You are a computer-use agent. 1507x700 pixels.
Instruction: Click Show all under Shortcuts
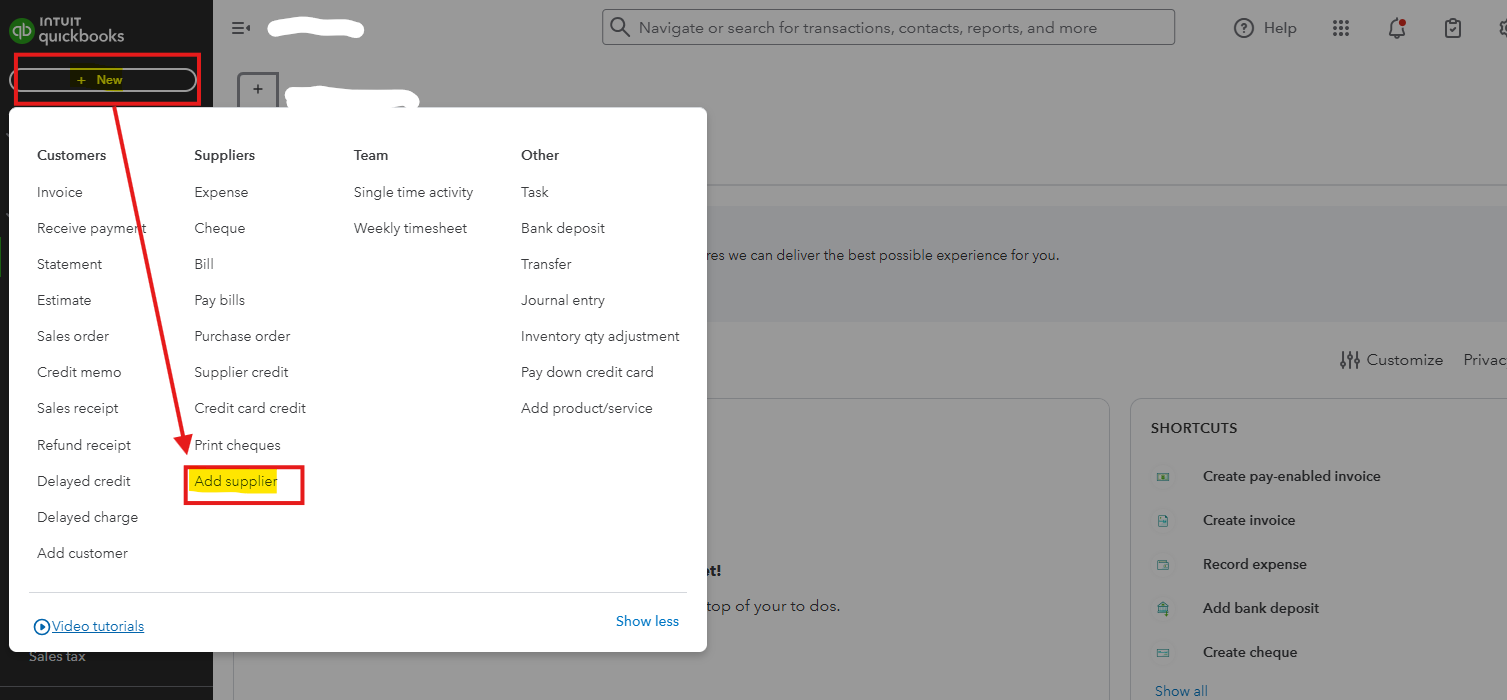(1181, 691)
